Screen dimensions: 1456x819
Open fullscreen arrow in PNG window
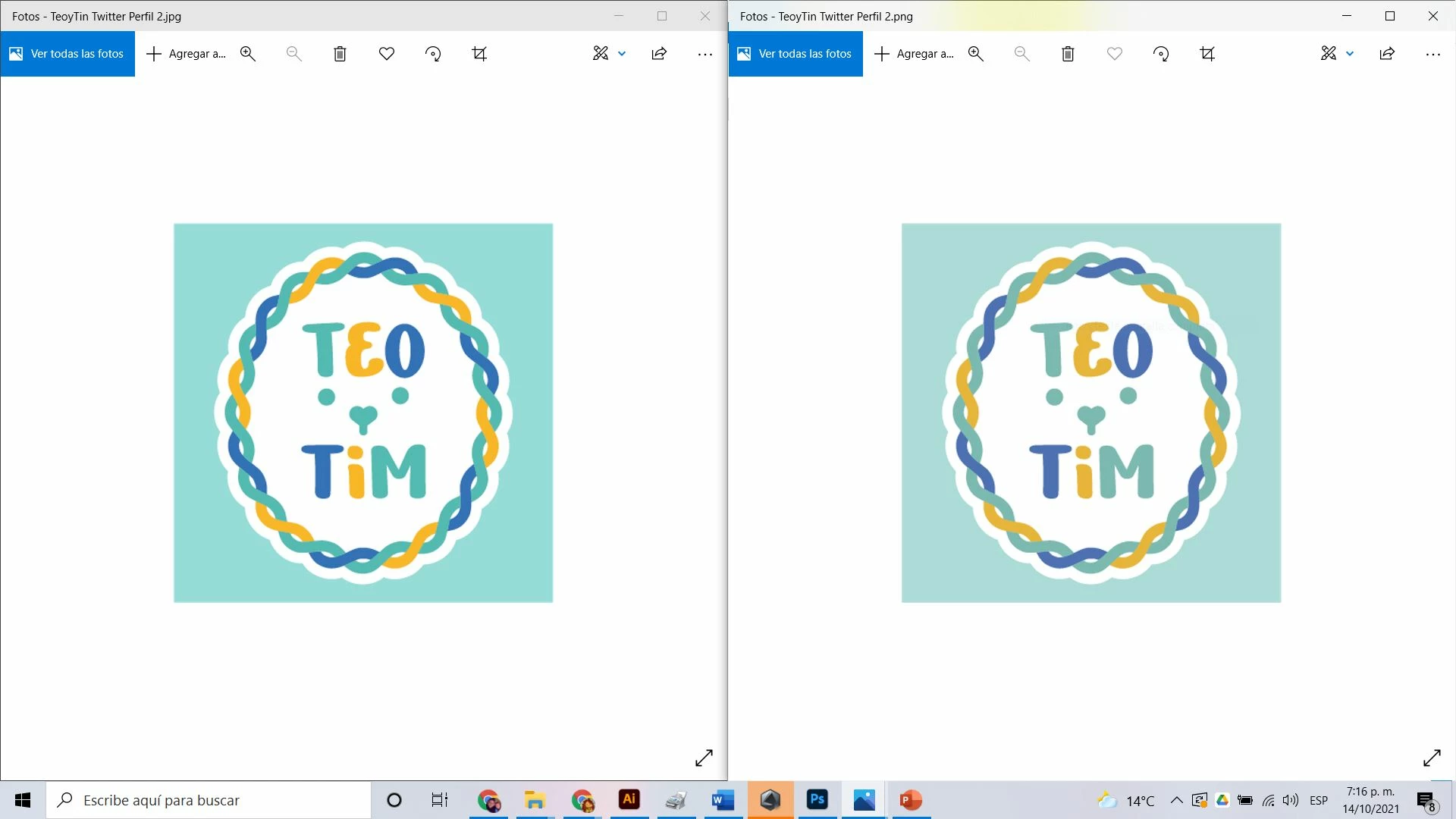[1432, 758]
